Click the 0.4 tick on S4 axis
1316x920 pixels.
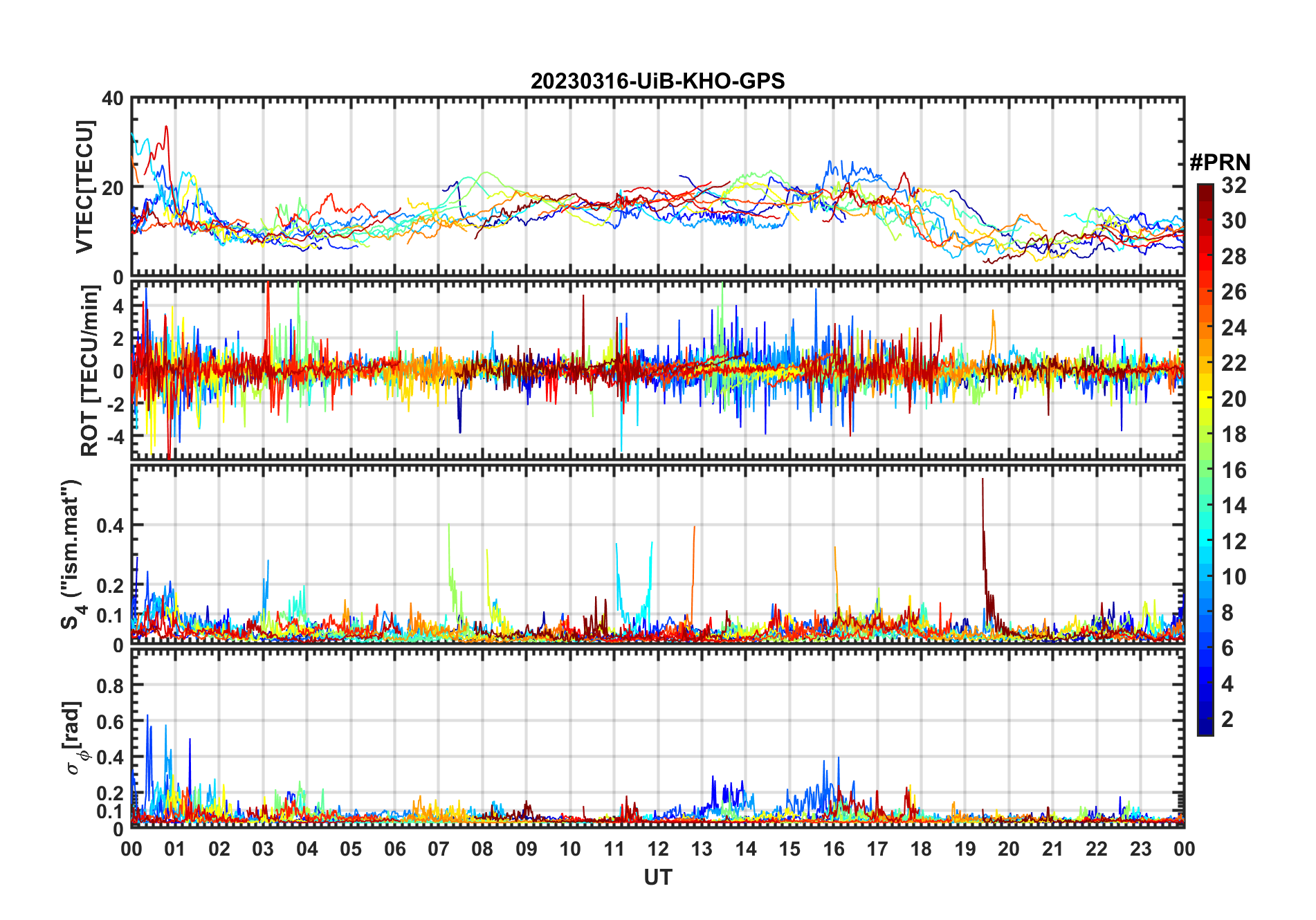[109, 526]
